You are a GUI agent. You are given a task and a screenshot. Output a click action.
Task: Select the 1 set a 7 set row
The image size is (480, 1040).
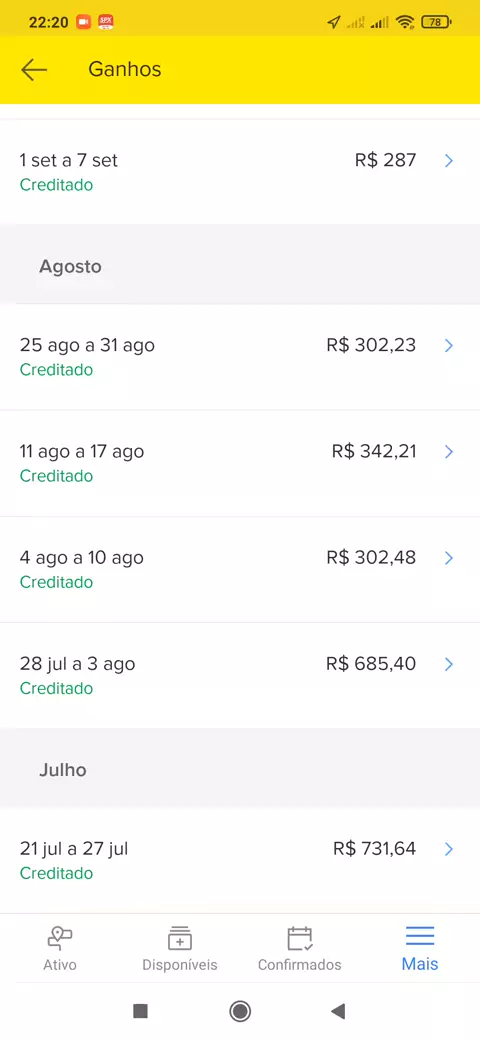[240, 172]
